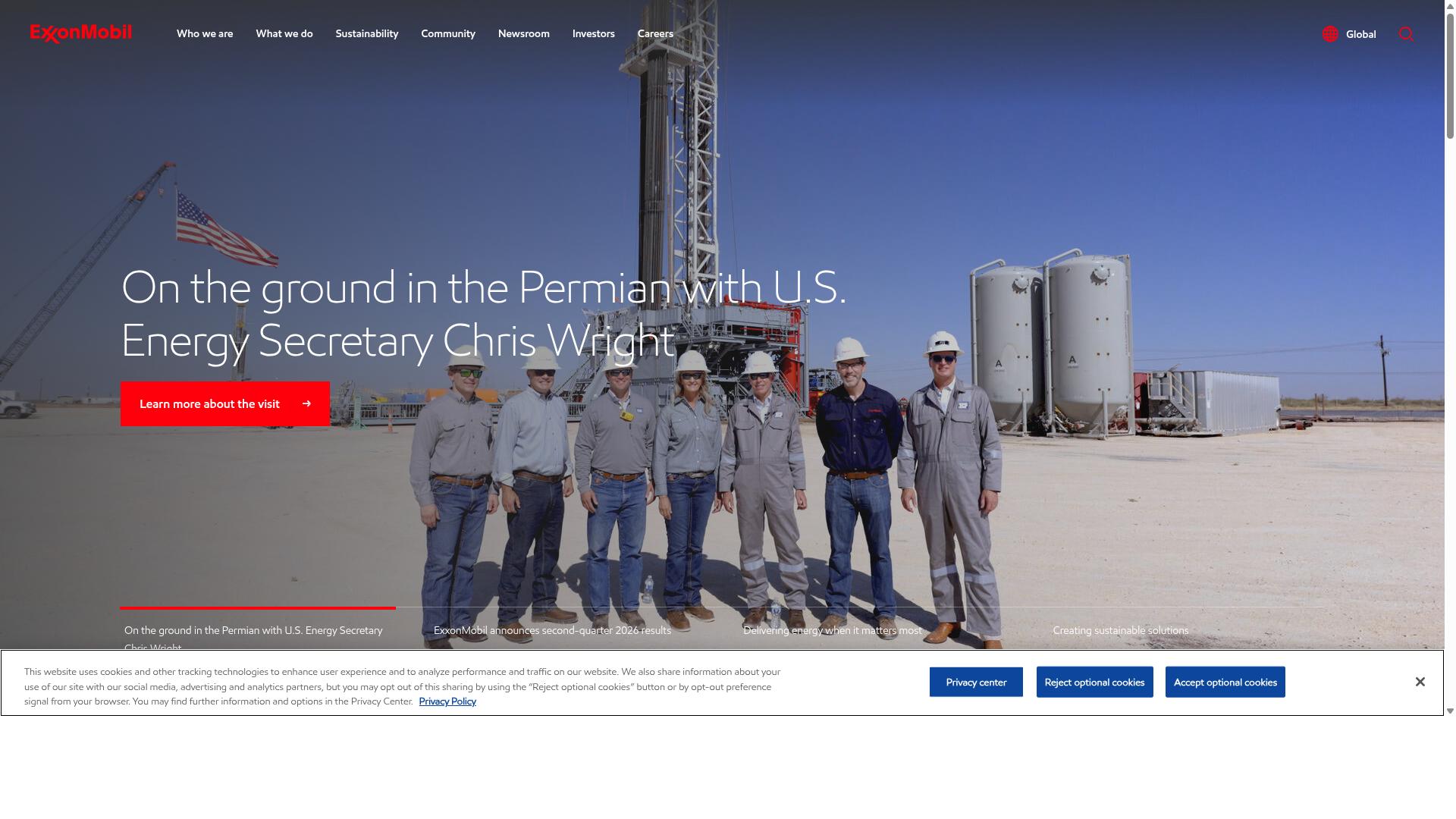Open the Privacy Policy link
The height and width of the screenshot is (819, 1456).
tap(447, 701)
